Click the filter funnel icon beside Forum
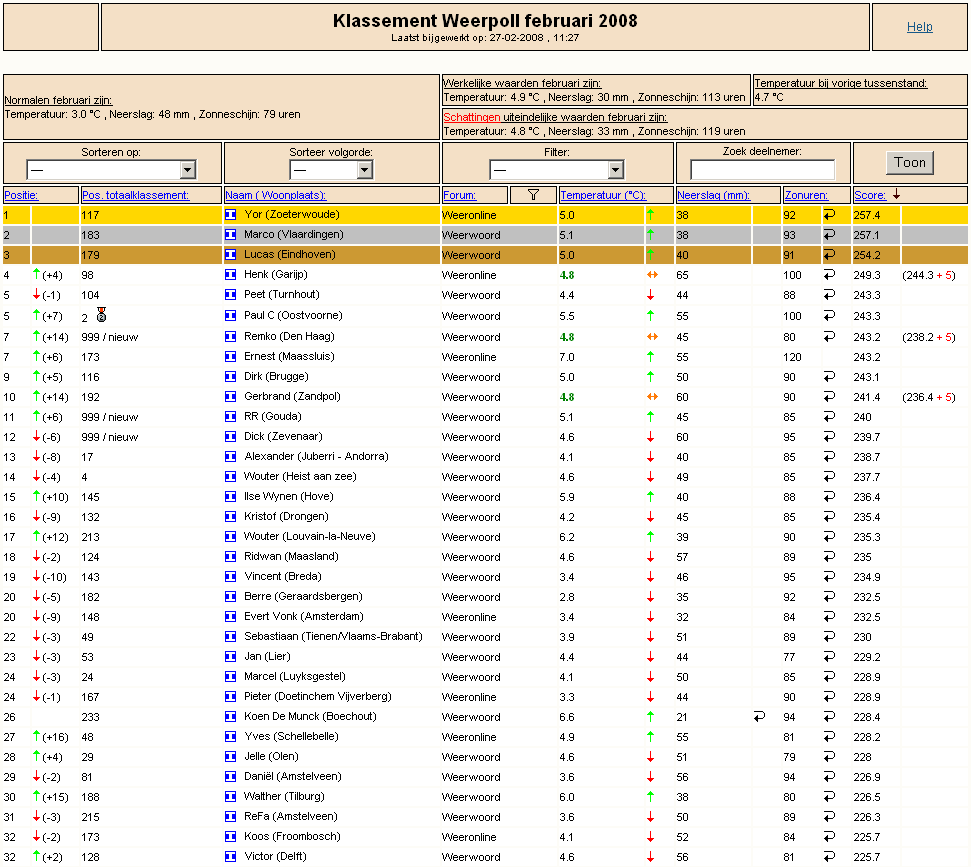This screenshot has width=971, height=867. click(x=533, y=195)
